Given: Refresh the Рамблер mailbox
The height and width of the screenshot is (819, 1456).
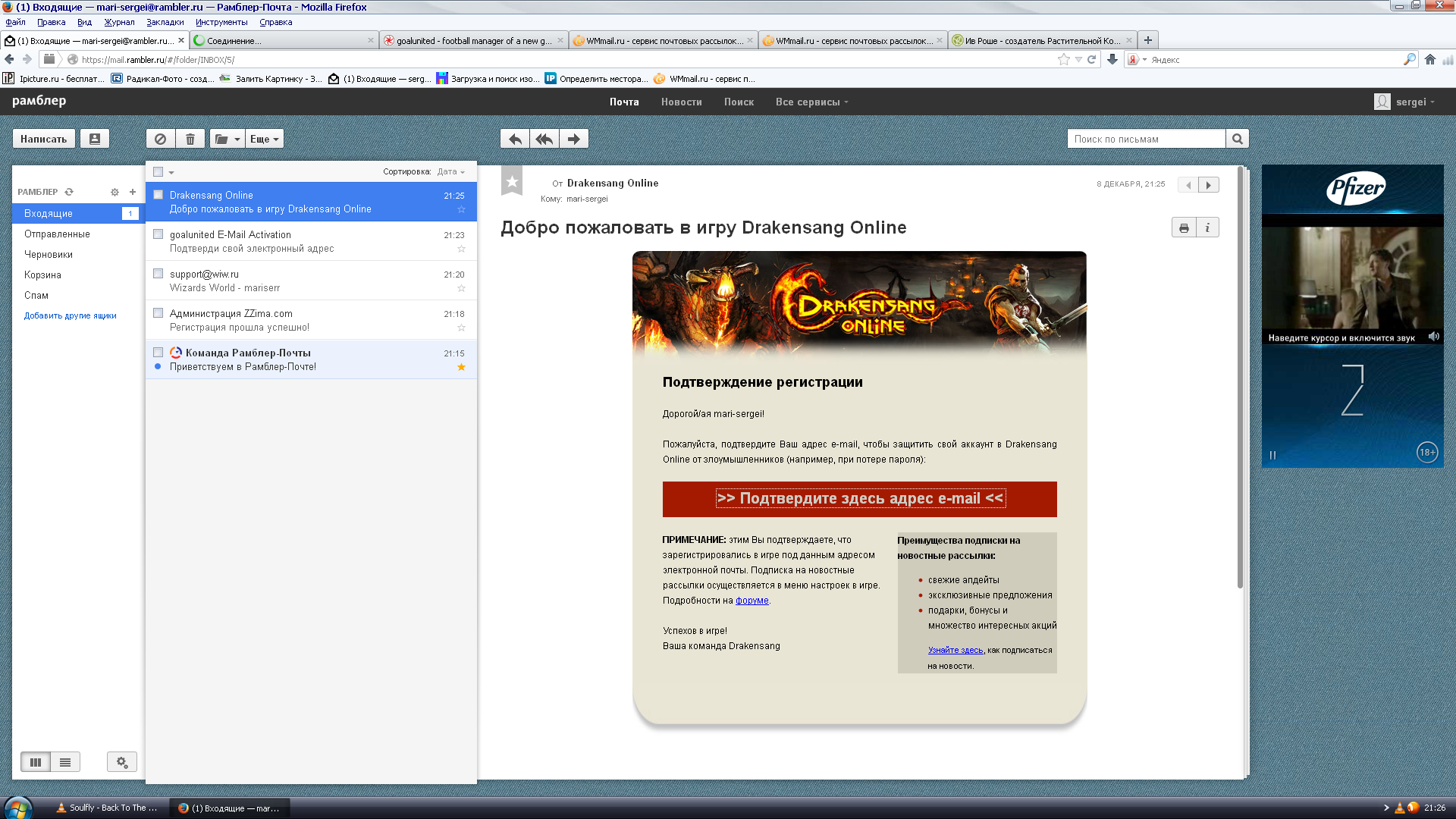Looking at the screenshot, I should tap(69, 192).
